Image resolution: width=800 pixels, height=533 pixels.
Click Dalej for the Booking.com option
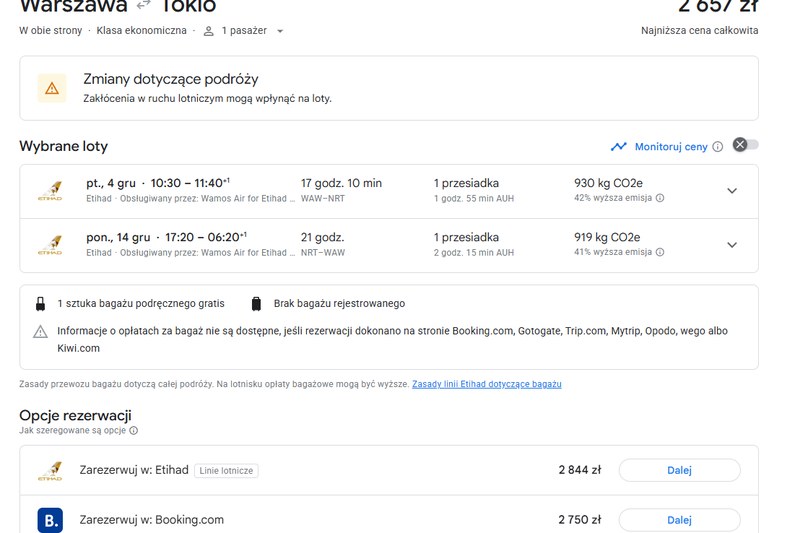680,520
